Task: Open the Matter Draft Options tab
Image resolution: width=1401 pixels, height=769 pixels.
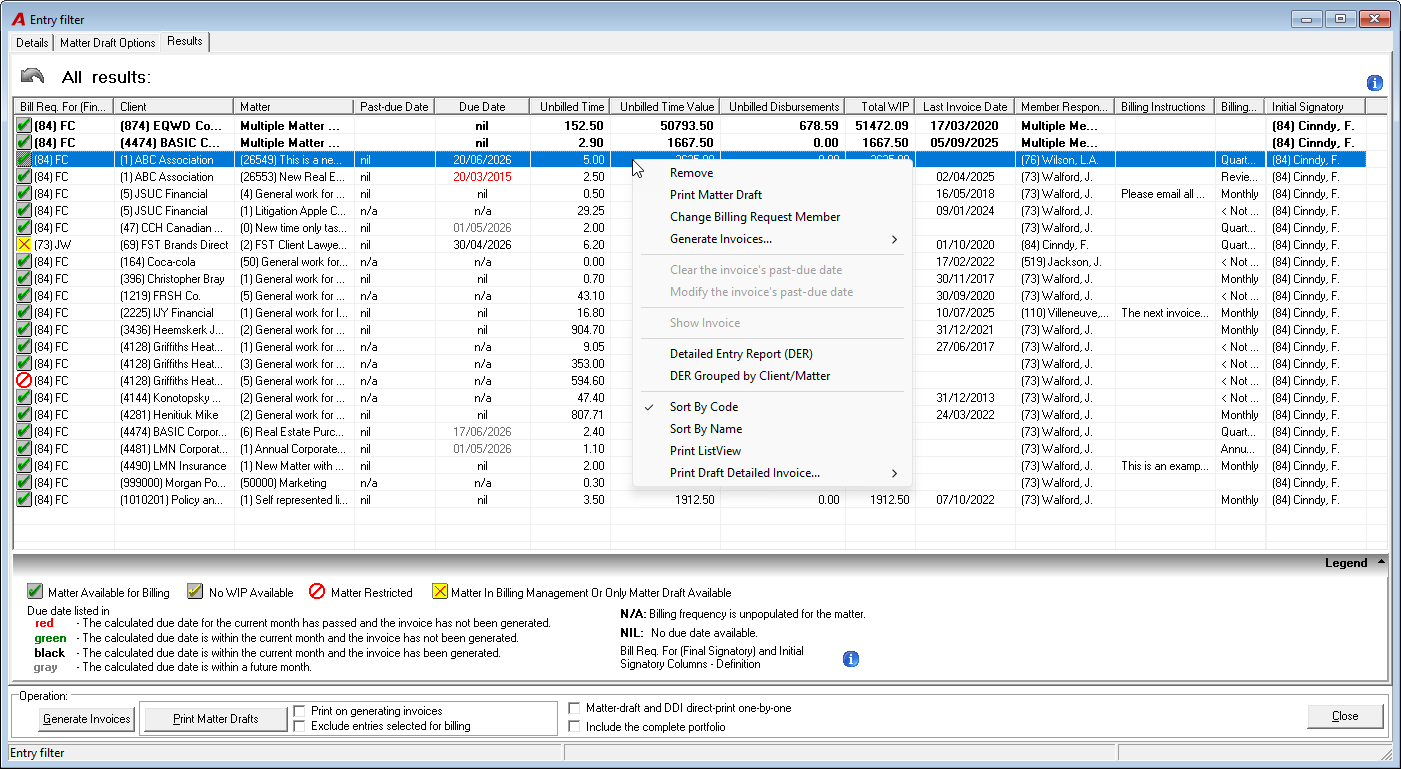Action: pyautogui.click(x=108, y=43)
